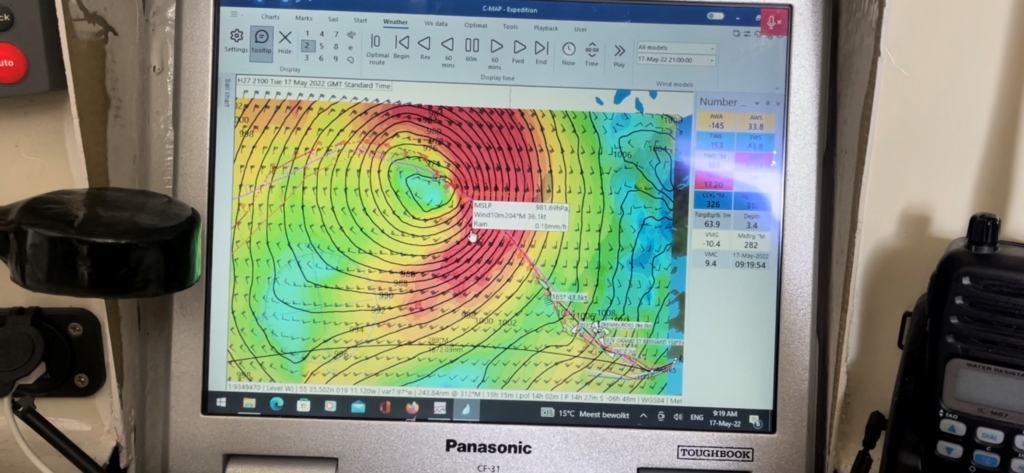Toggle the Tooltip button
Screen dimensions: 1024x473
(261, 42)
